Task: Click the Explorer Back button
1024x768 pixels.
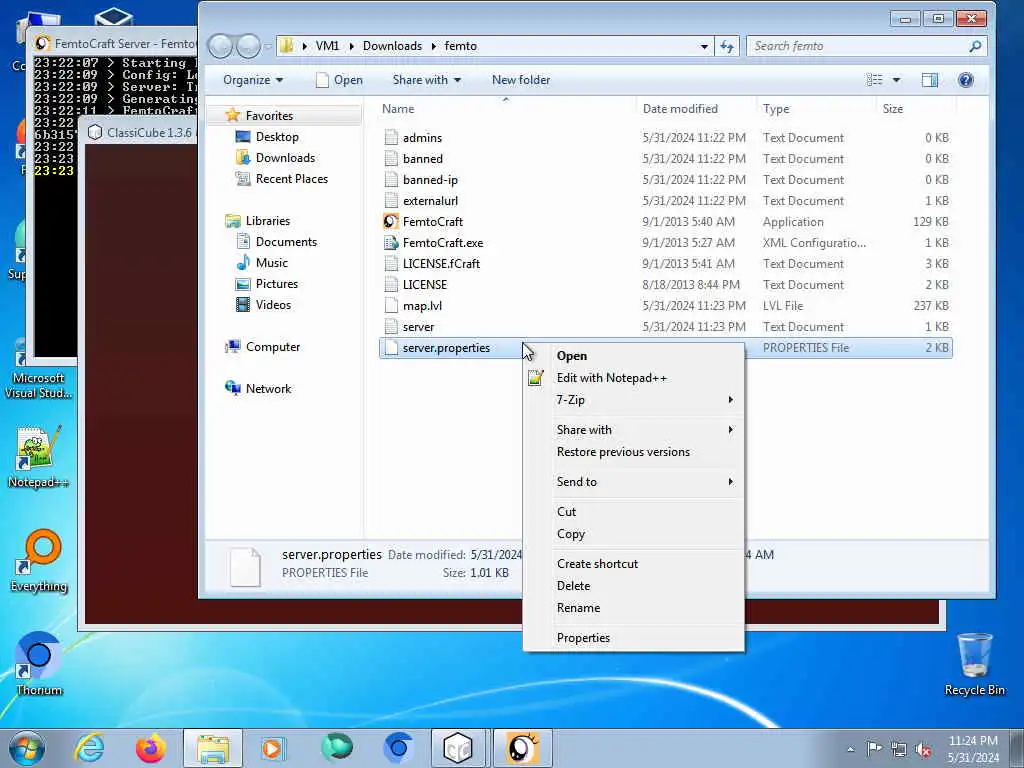Action: (x=221, y=46)
